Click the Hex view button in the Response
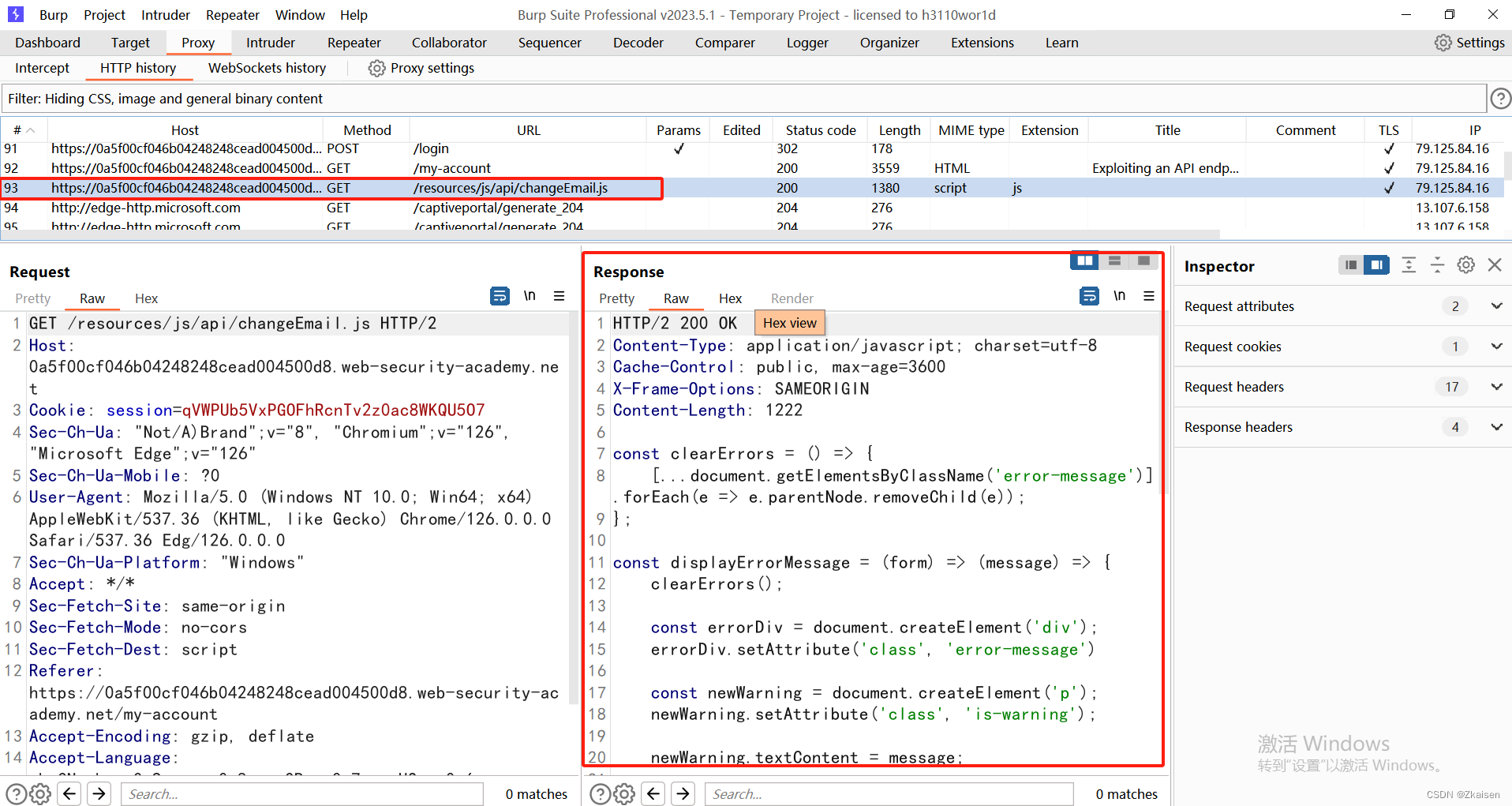This screenshot has height=806, width=1512. [789, 322]
